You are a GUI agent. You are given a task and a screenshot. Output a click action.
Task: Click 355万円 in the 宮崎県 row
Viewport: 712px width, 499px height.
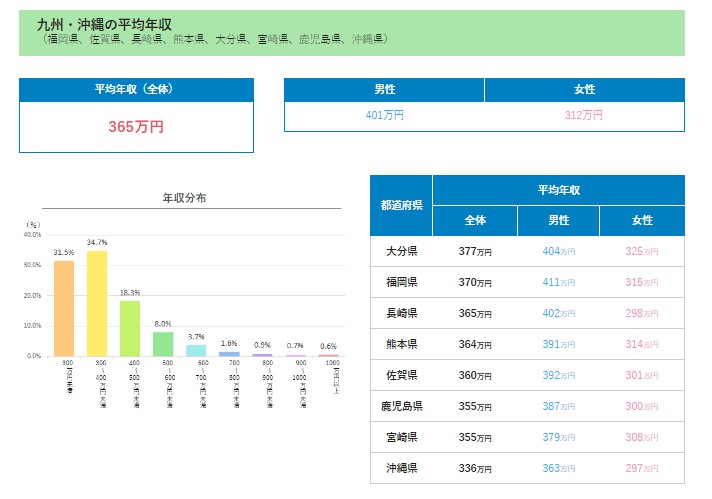(475, 437)
